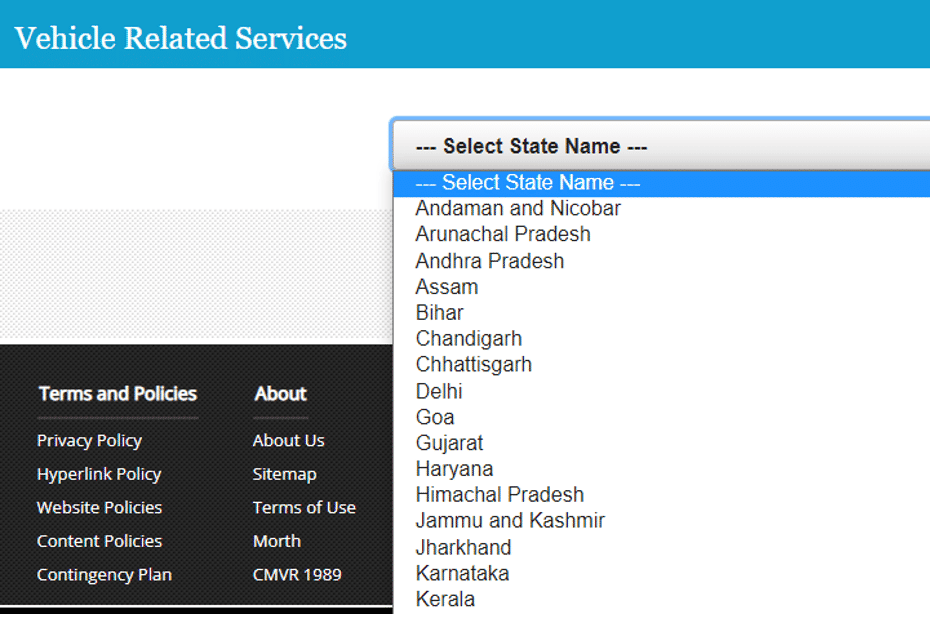930x620 pixels.
Task: Open the Hyperlink Policy link
Action: pos(99,475)
